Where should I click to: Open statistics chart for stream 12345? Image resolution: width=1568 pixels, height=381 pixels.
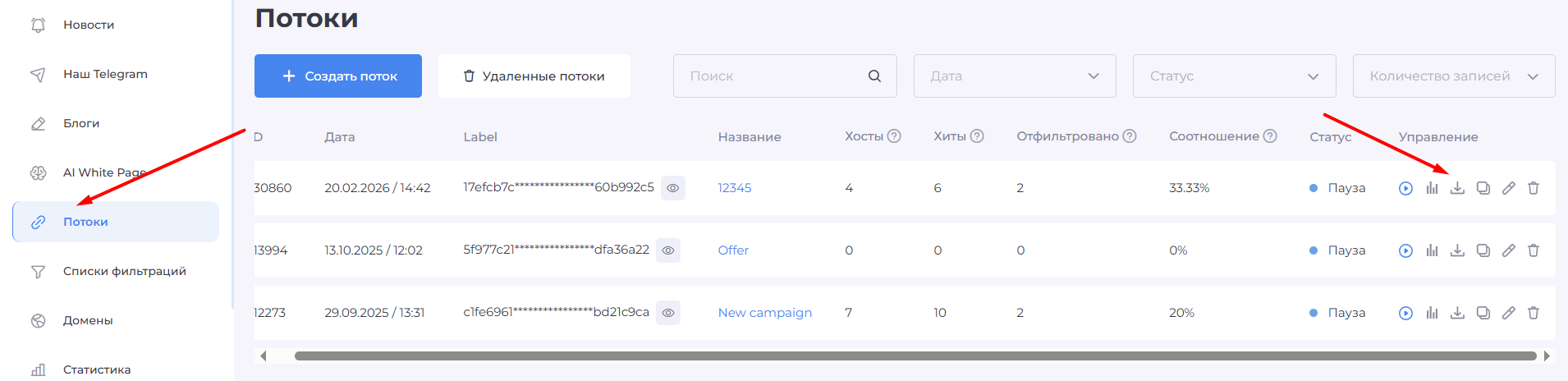1432,188
